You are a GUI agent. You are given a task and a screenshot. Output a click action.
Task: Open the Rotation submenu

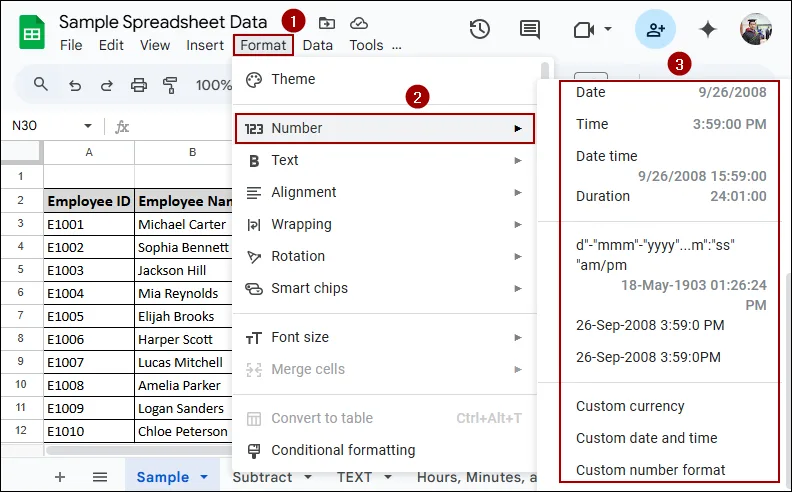click(385, 256)
